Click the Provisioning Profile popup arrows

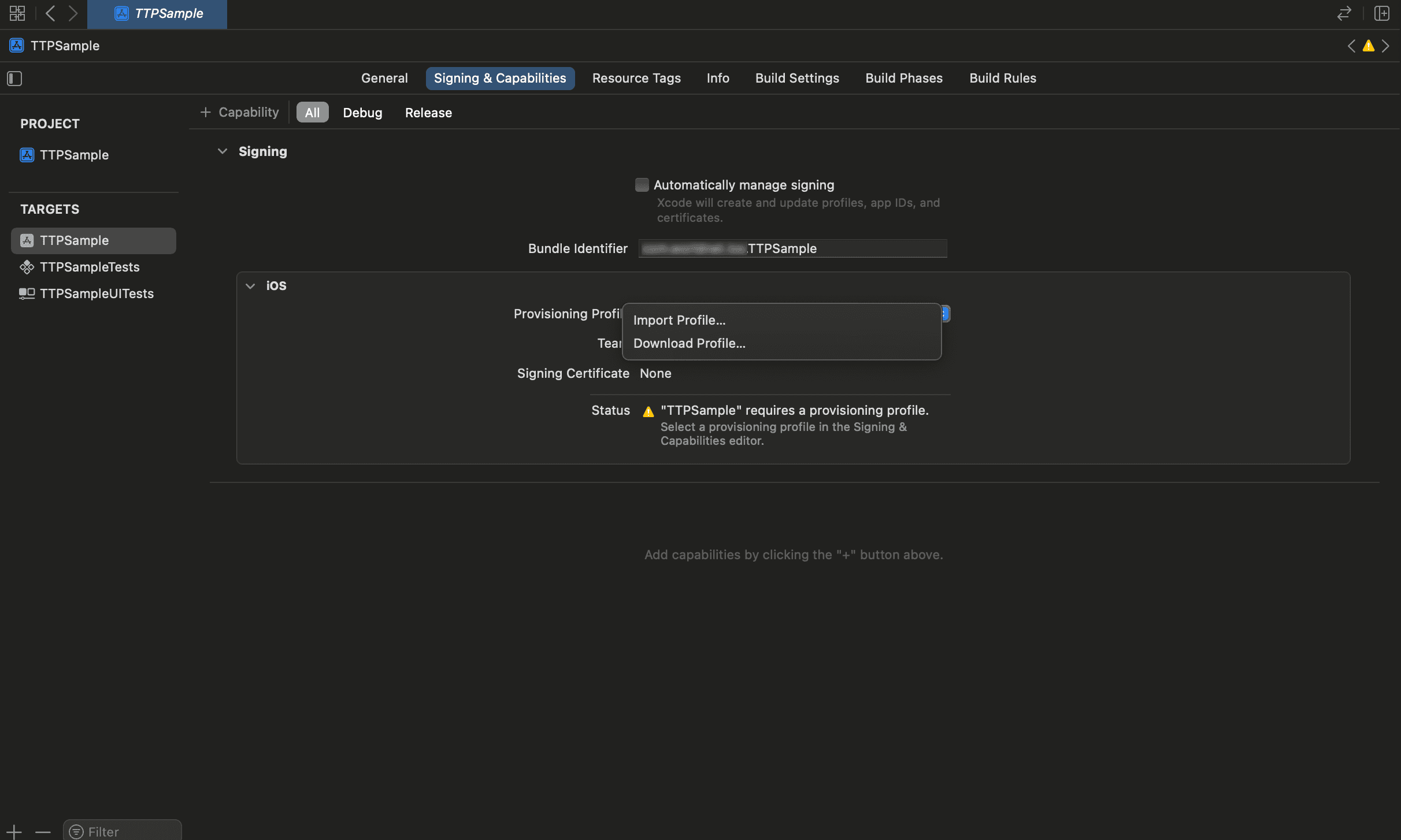click(946, 314)
